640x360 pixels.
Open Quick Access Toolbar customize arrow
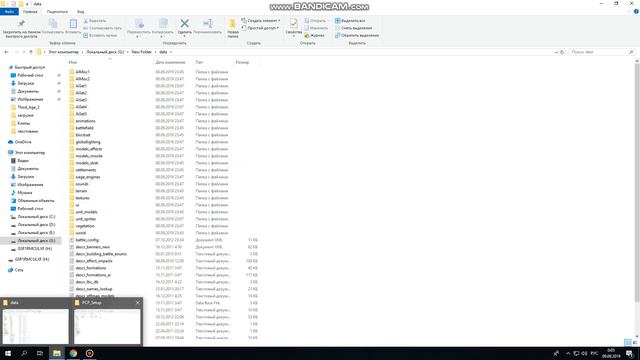(x=27, y=4)
